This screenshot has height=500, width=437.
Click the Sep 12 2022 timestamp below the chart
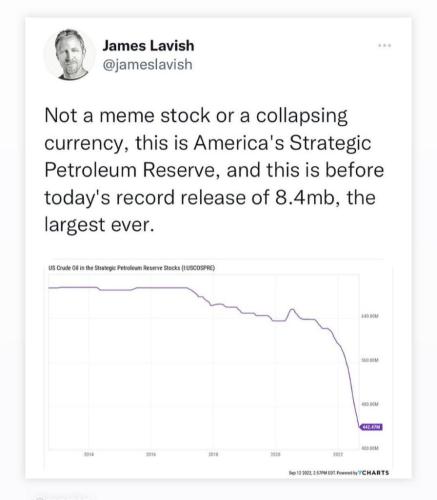coord(312,473)
